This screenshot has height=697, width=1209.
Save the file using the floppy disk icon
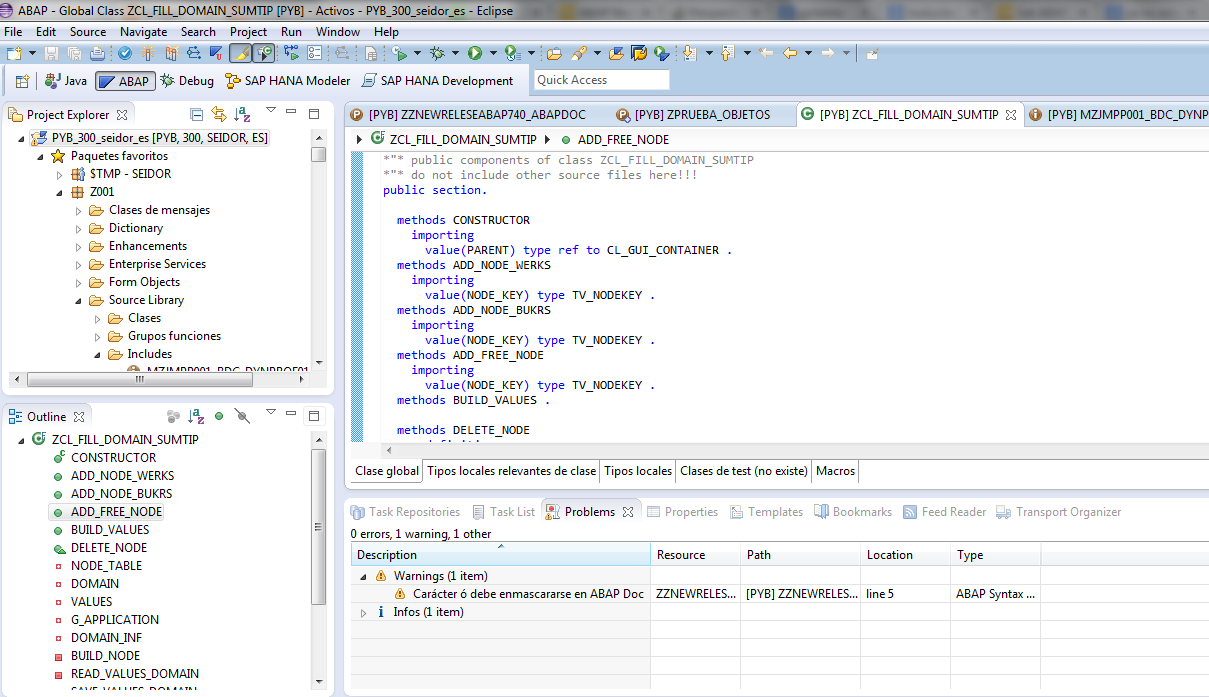pyautogui.click(x=51, y=52)
